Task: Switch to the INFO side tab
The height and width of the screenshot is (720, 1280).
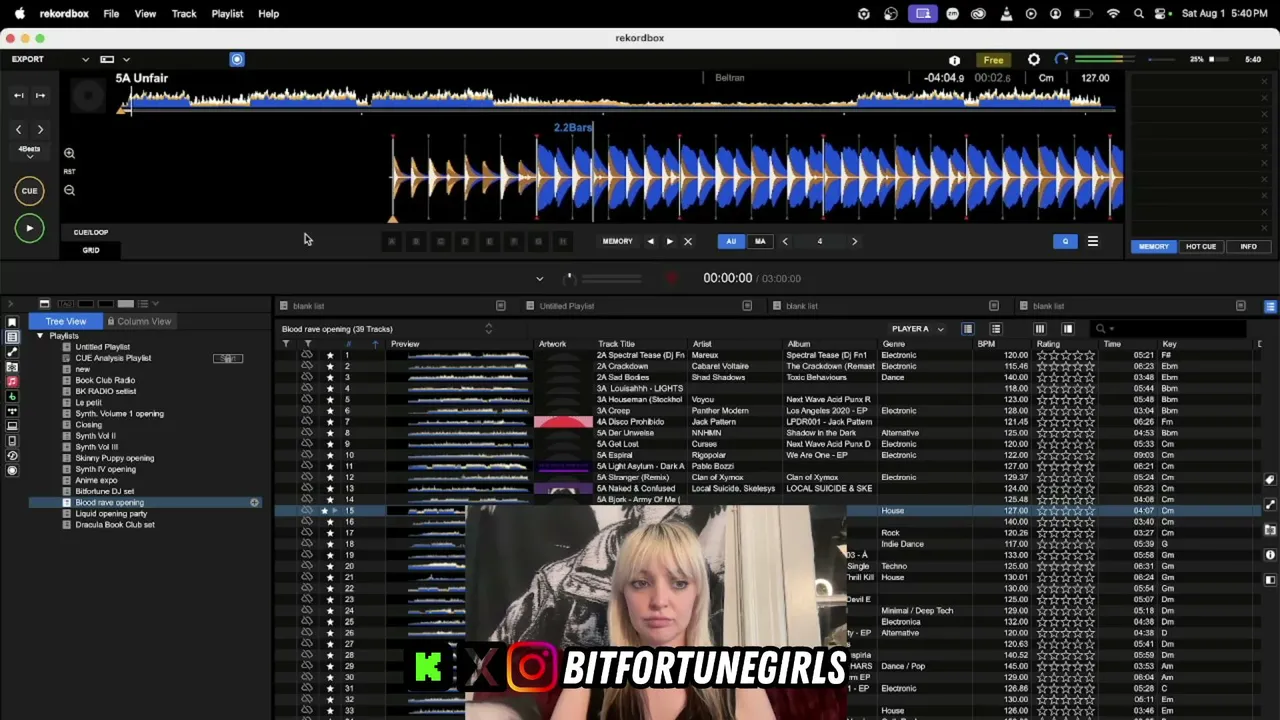Action: [x=1248, y=246]
